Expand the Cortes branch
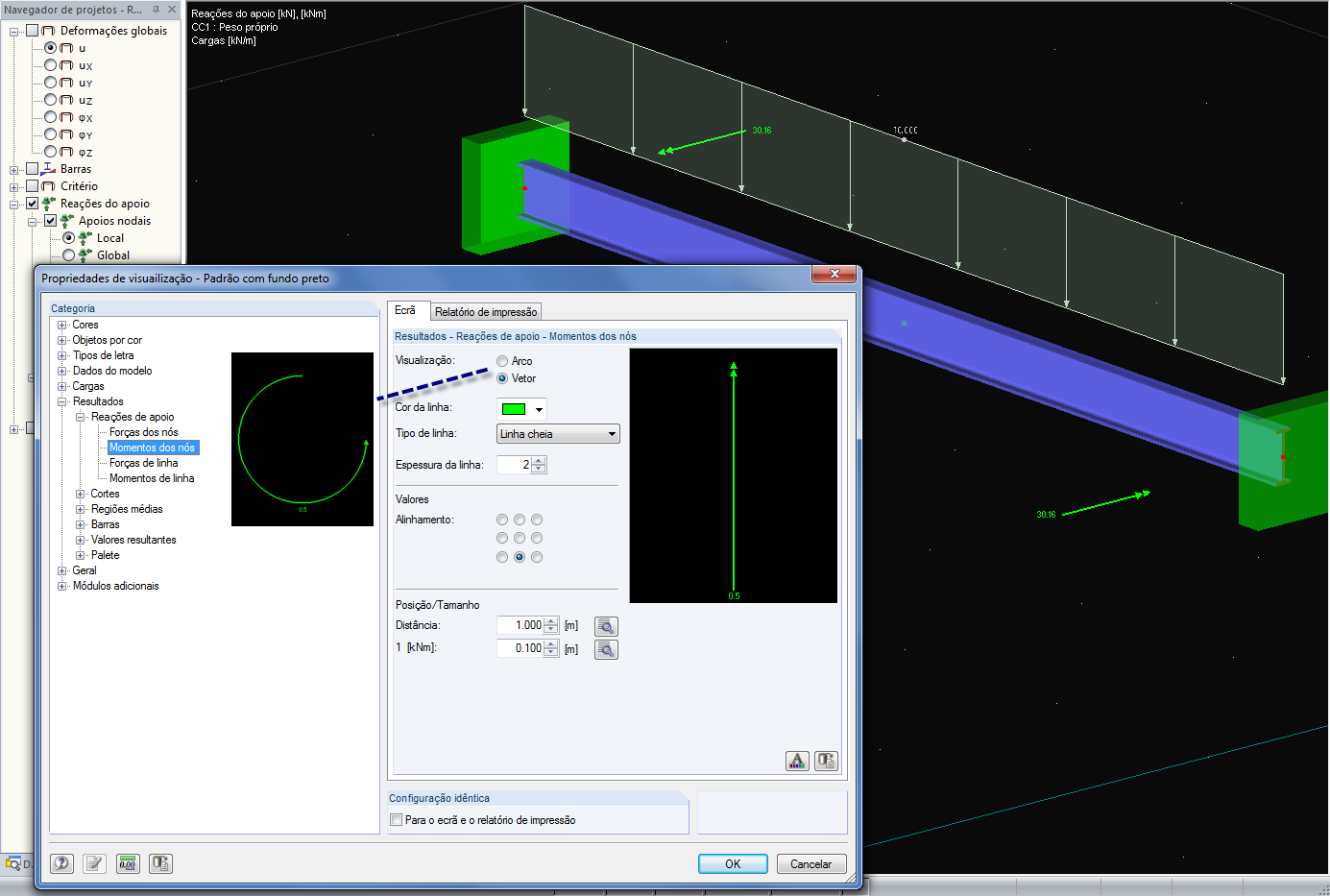This screenshot has height=896, width=1330. click(x=81, y=494)
